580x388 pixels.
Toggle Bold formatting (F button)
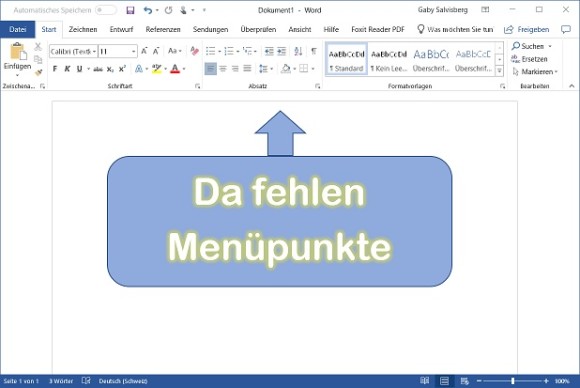coord(55,69)
